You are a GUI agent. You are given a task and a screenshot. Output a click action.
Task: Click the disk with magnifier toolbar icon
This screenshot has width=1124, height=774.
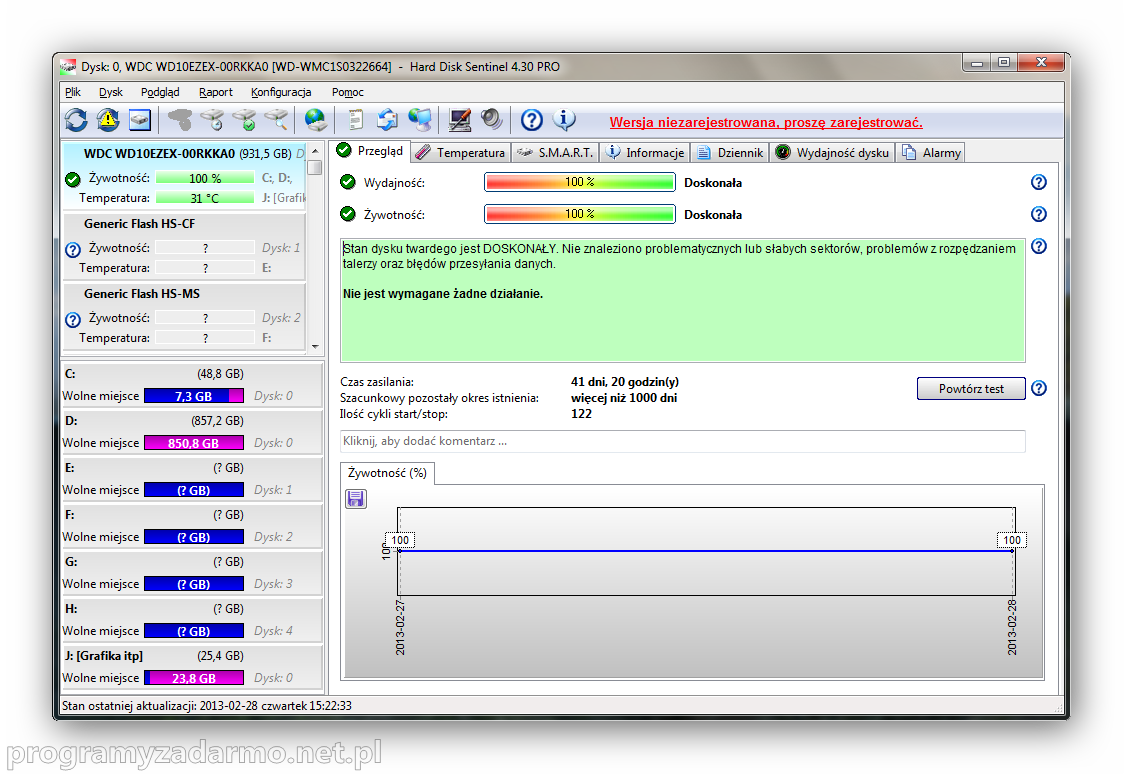click(x=276, y=120)
